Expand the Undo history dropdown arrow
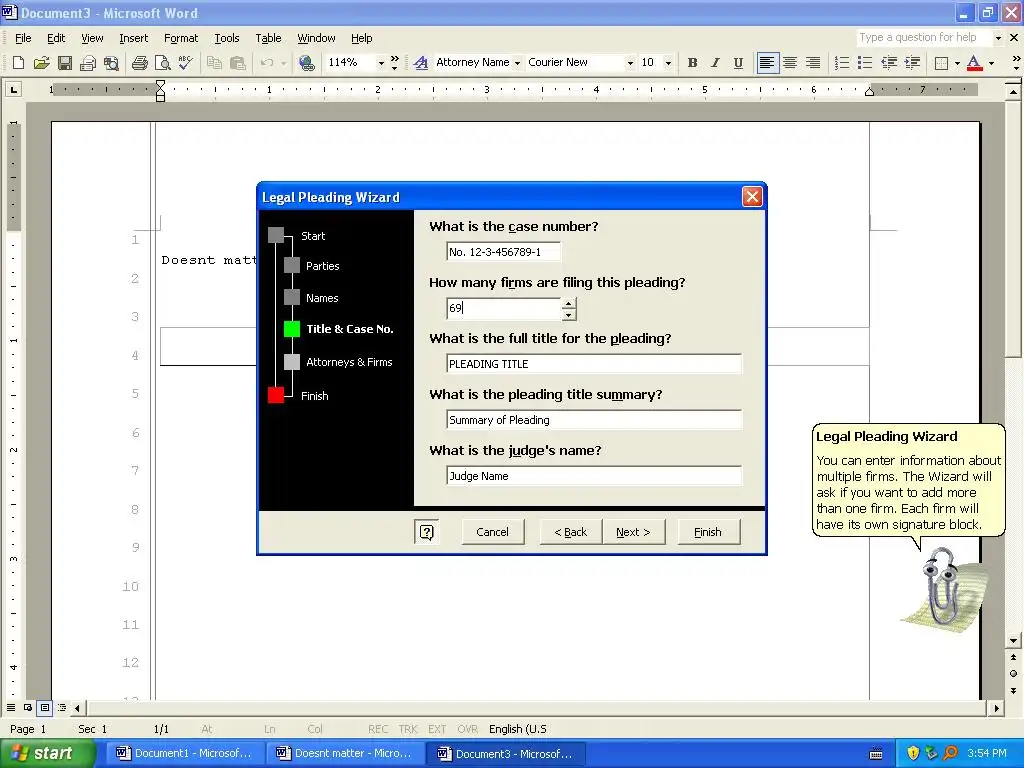The image size is (1024, 768). [283, 63]
